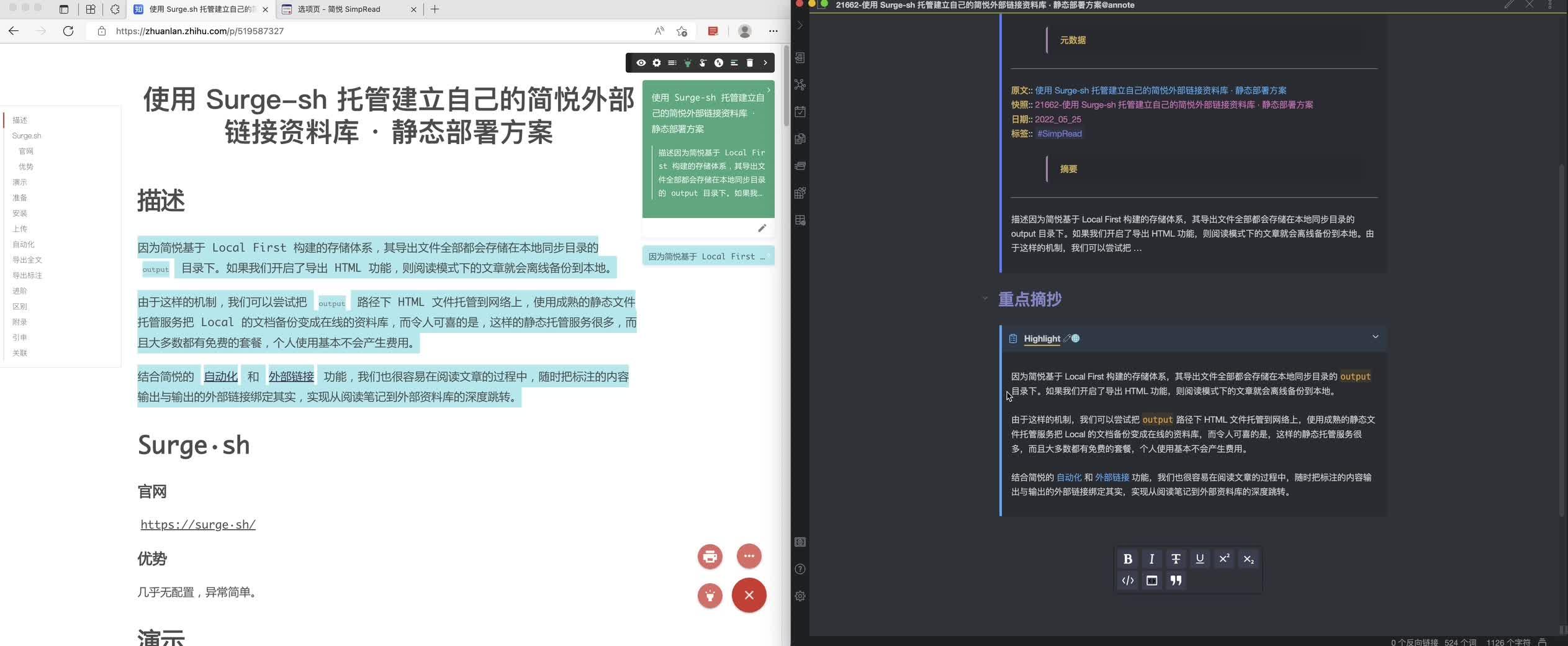Open the https://surge.sh/ link in the article
Viewport: 1568px width, 646px height.
click(198, 525)
